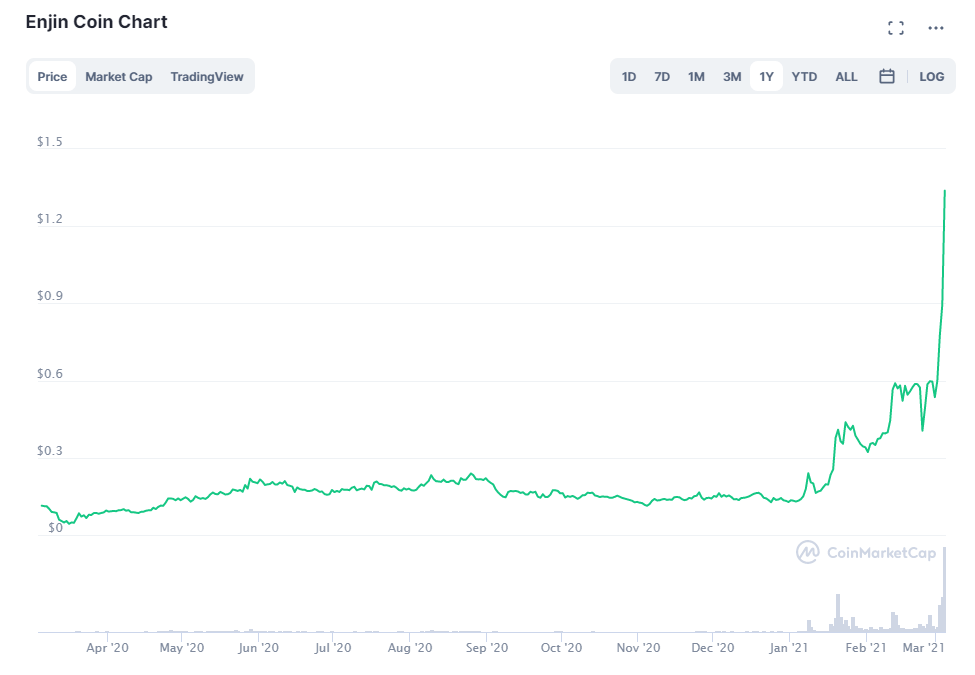Click the Jun '20 date label

click(x=259, y=648)
